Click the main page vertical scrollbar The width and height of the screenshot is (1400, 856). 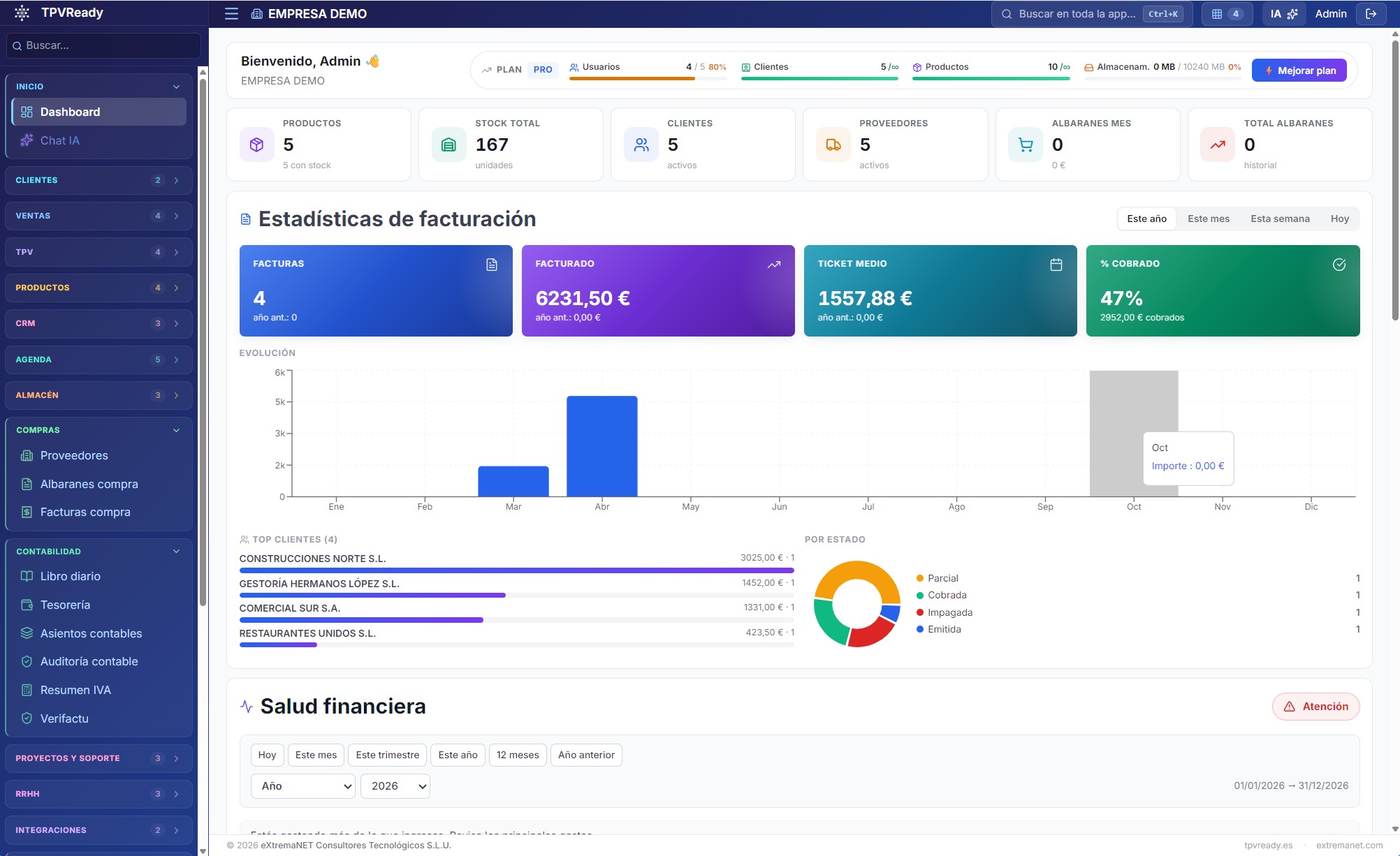[1395, 182]
